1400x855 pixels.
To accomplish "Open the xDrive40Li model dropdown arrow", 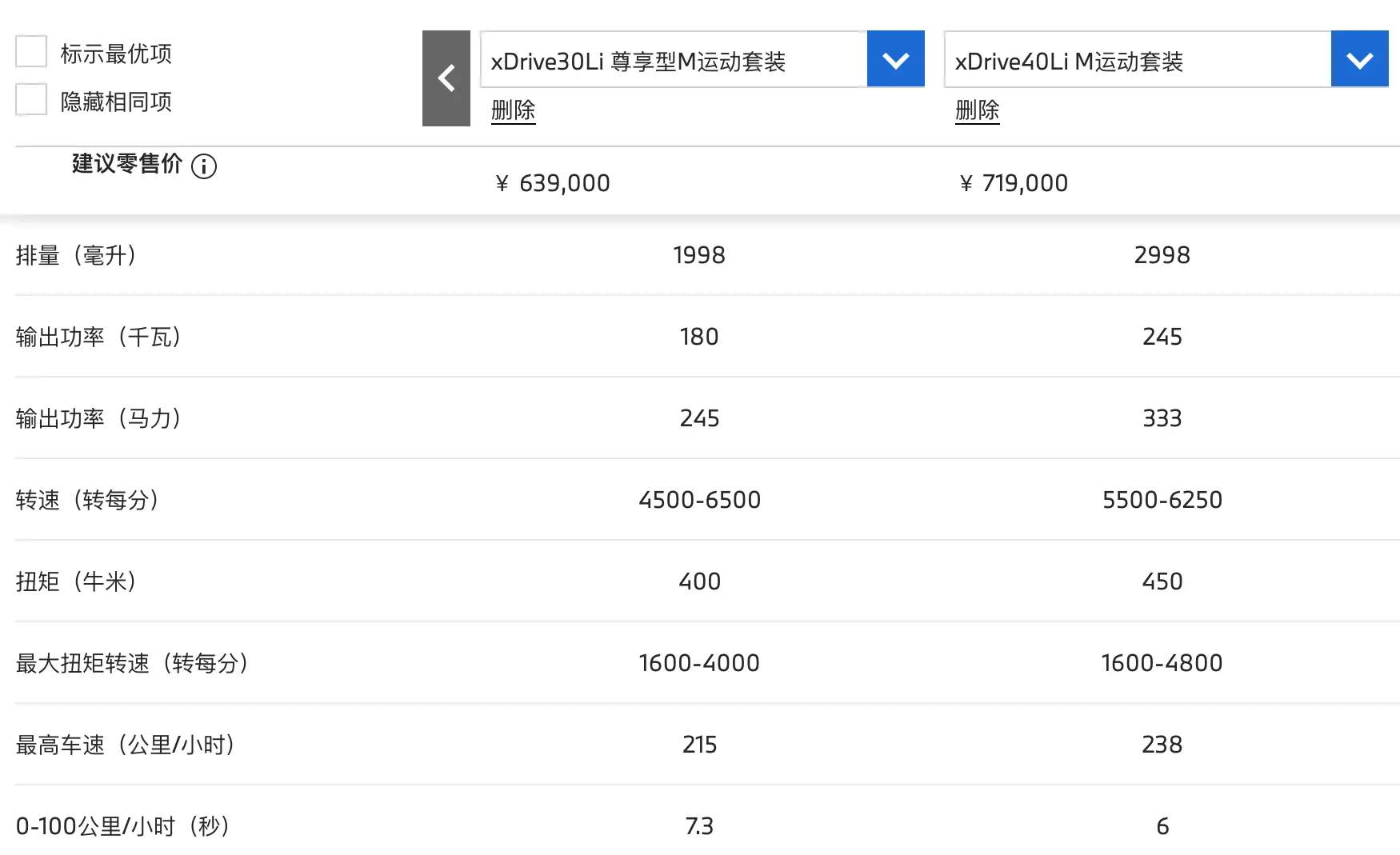I will 1360,59.
